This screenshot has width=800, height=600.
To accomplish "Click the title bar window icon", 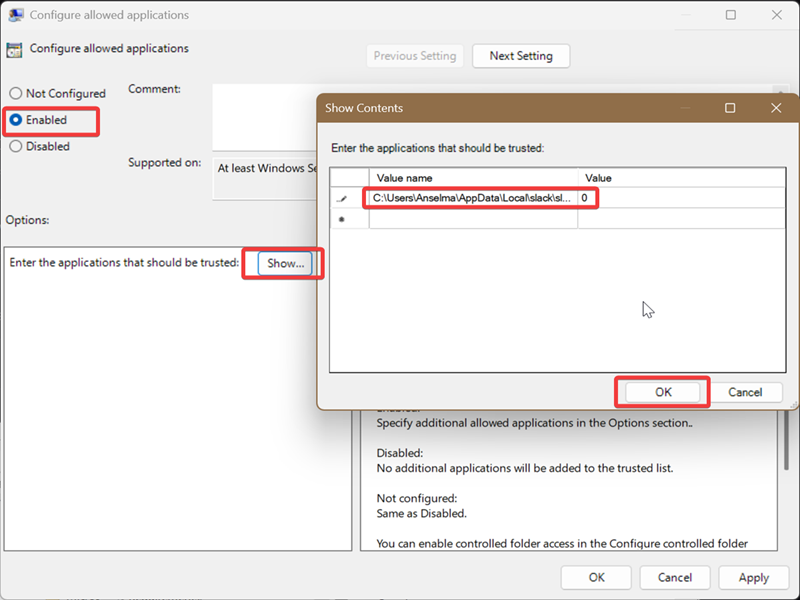I will coord(16,15).
